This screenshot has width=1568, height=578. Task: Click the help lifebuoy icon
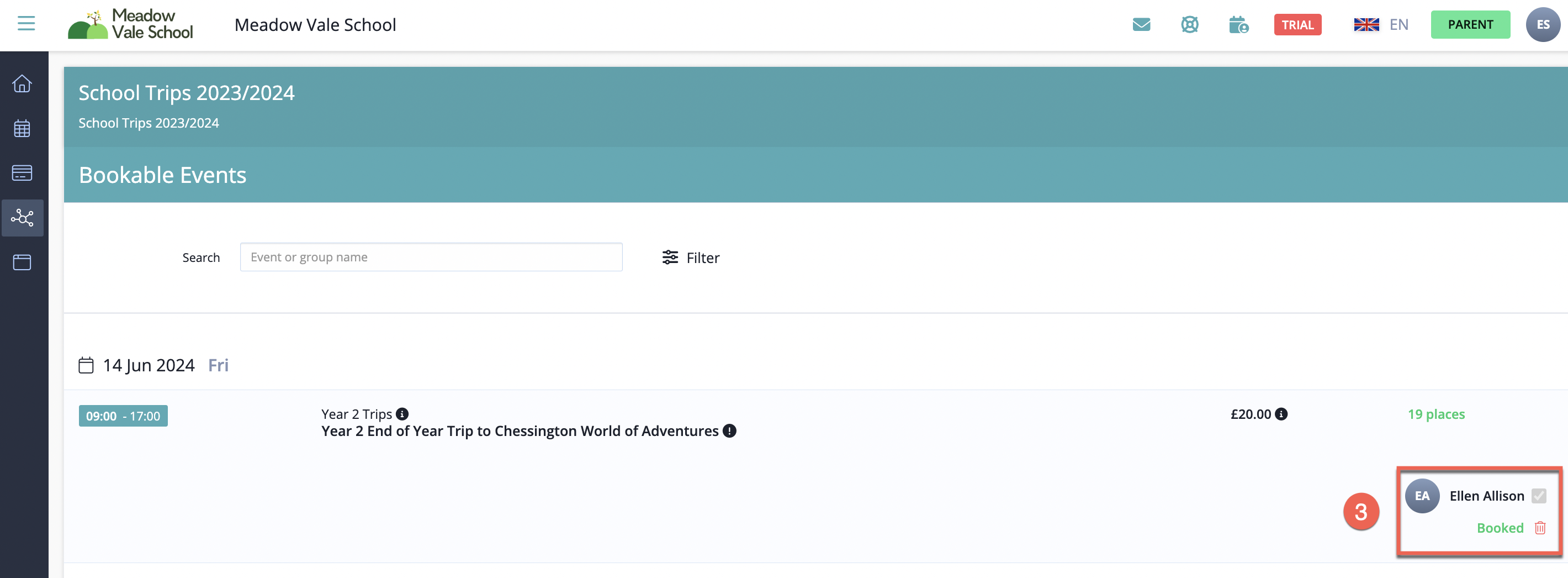pyautogui.click(x=1189, y=25)
